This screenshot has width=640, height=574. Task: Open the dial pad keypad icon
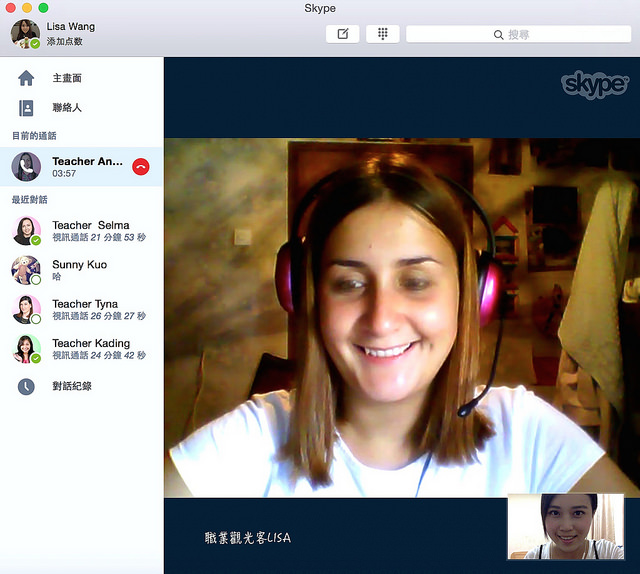click(x=382, y=34)
